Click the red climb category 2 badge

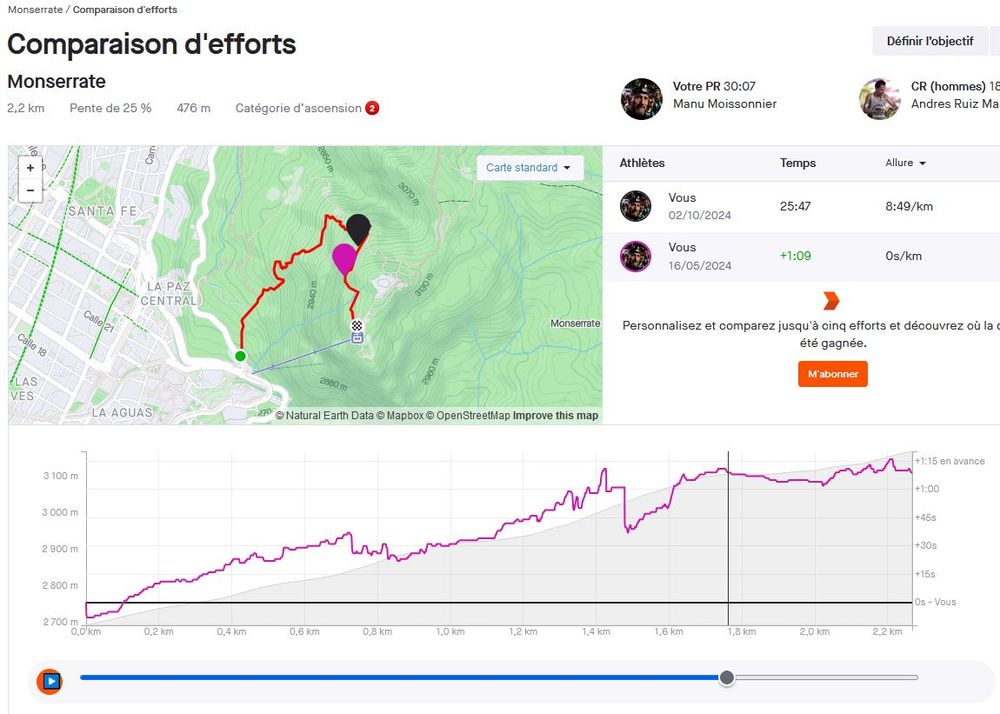[372, 108]
